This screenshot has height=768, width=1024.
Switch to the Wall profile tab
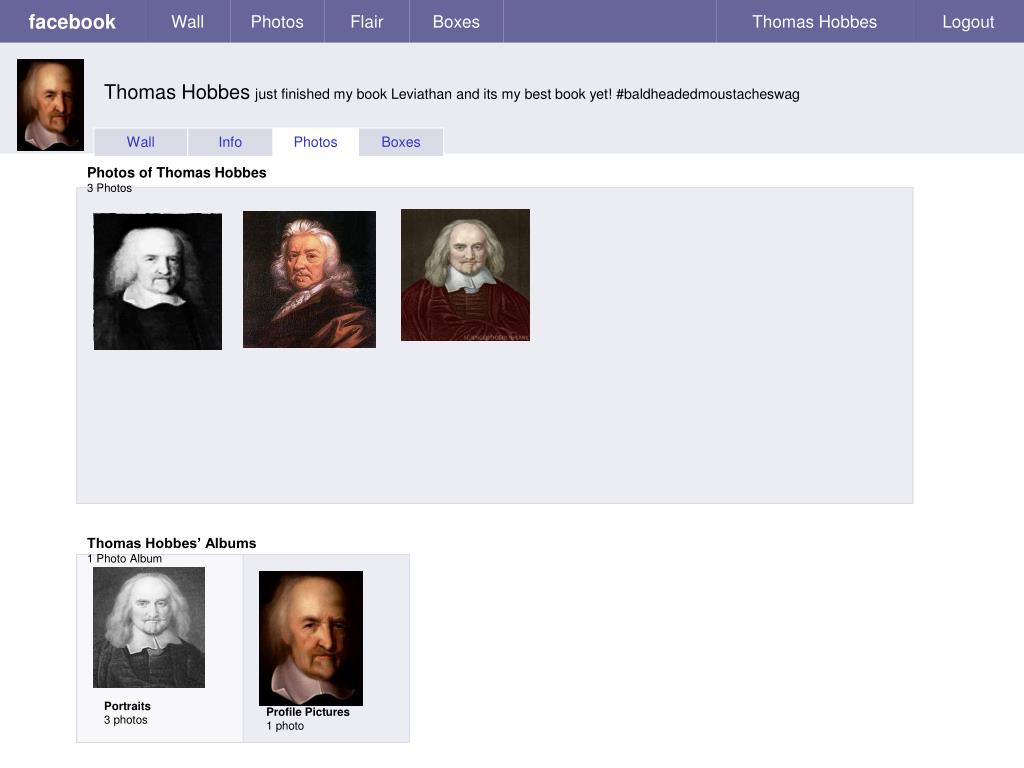coord(140,142)
